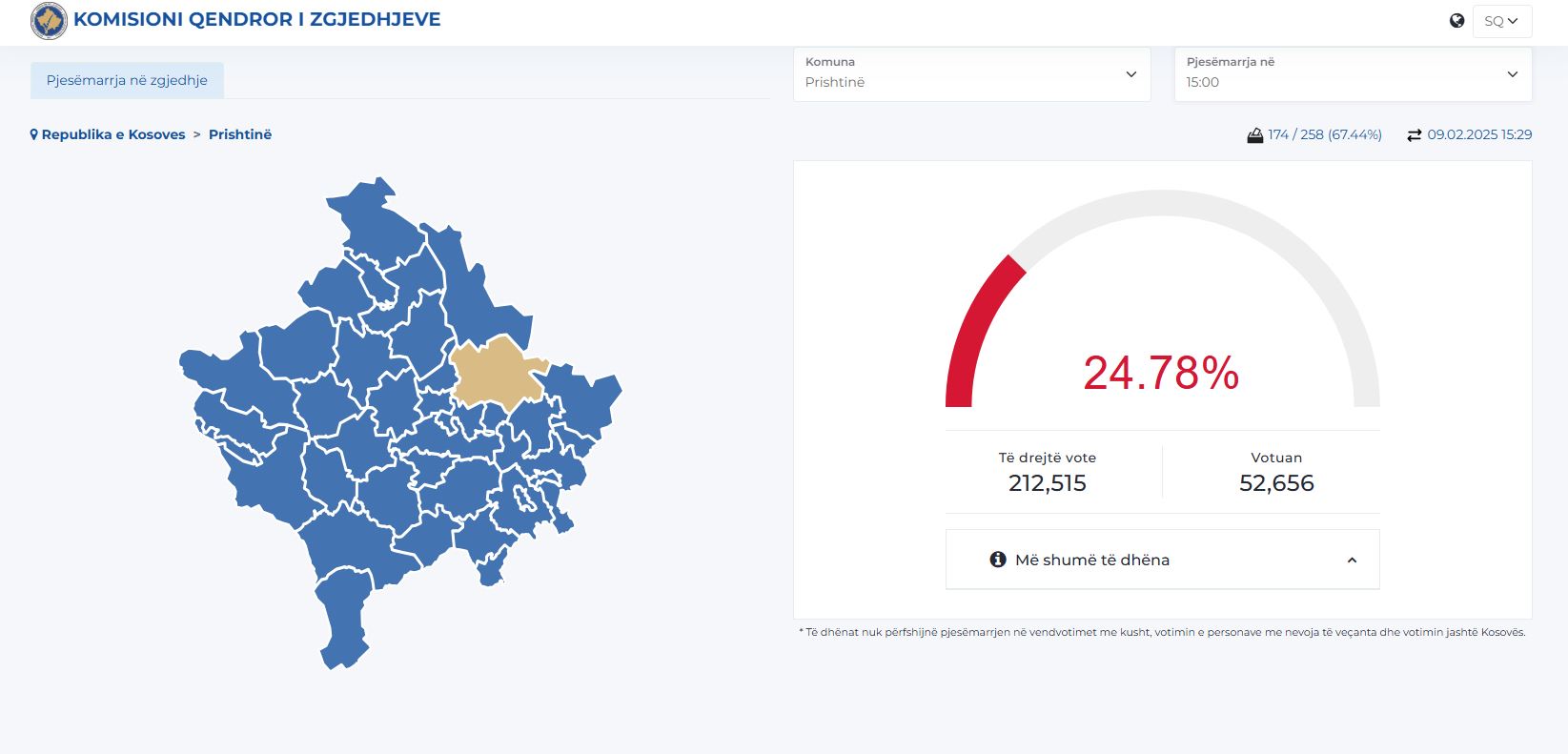Collapse the Më shumë të dhëna chevron
The width and height of the screenshot is (1568, 754).
pos(1351,560)
